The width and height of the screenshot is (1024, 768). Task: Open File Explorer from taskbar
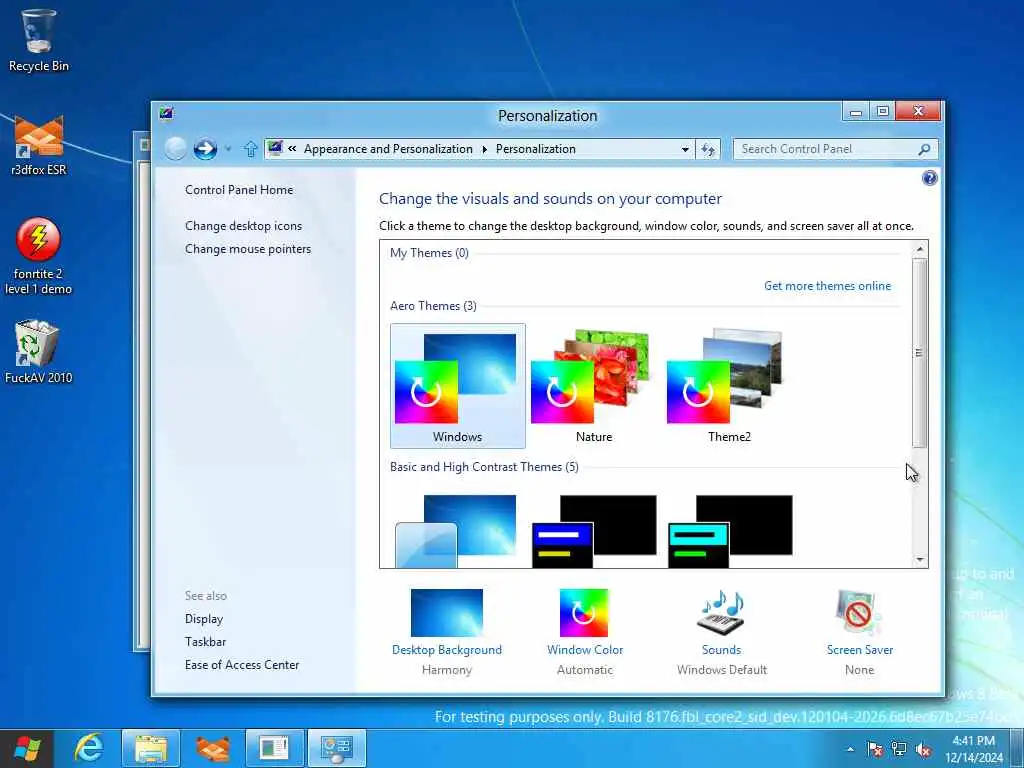(150, 748)
